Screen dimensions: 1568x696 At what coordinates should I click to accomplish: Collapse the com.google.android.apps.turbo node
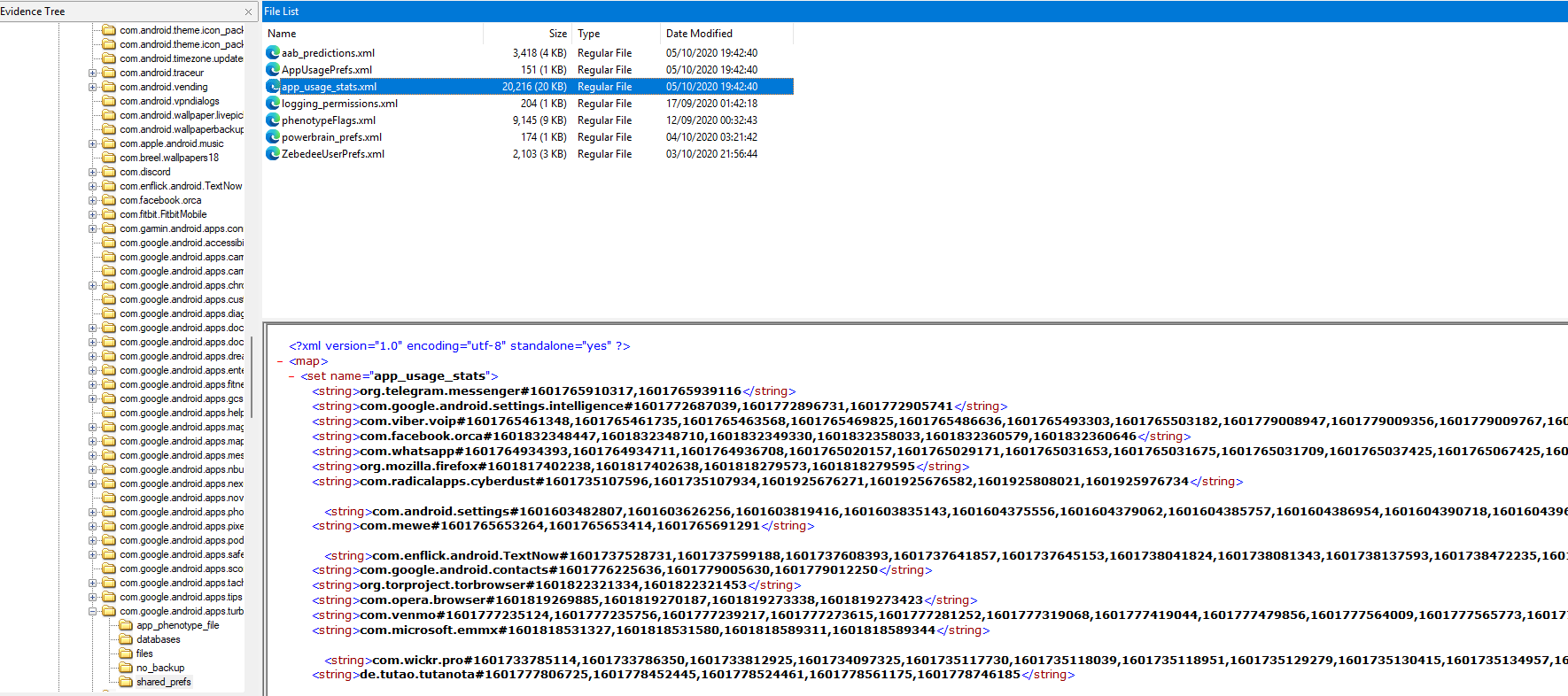coord(93,611)
